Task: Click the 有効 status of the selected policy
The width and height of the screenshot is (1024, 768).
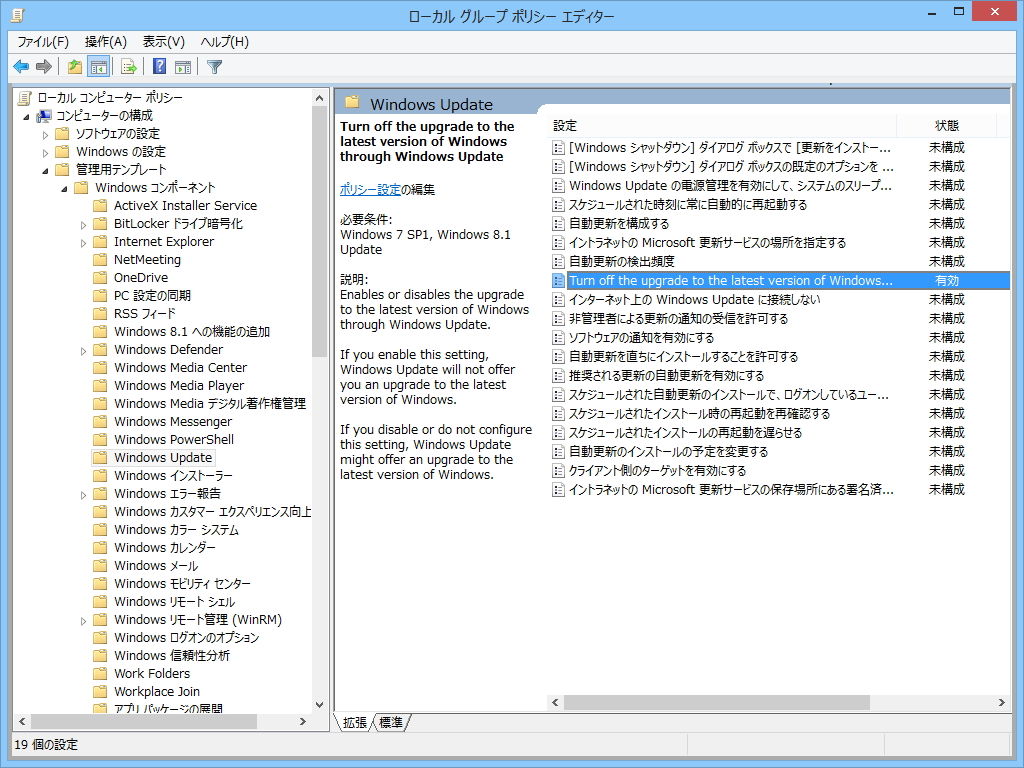Action: point(947,281)
